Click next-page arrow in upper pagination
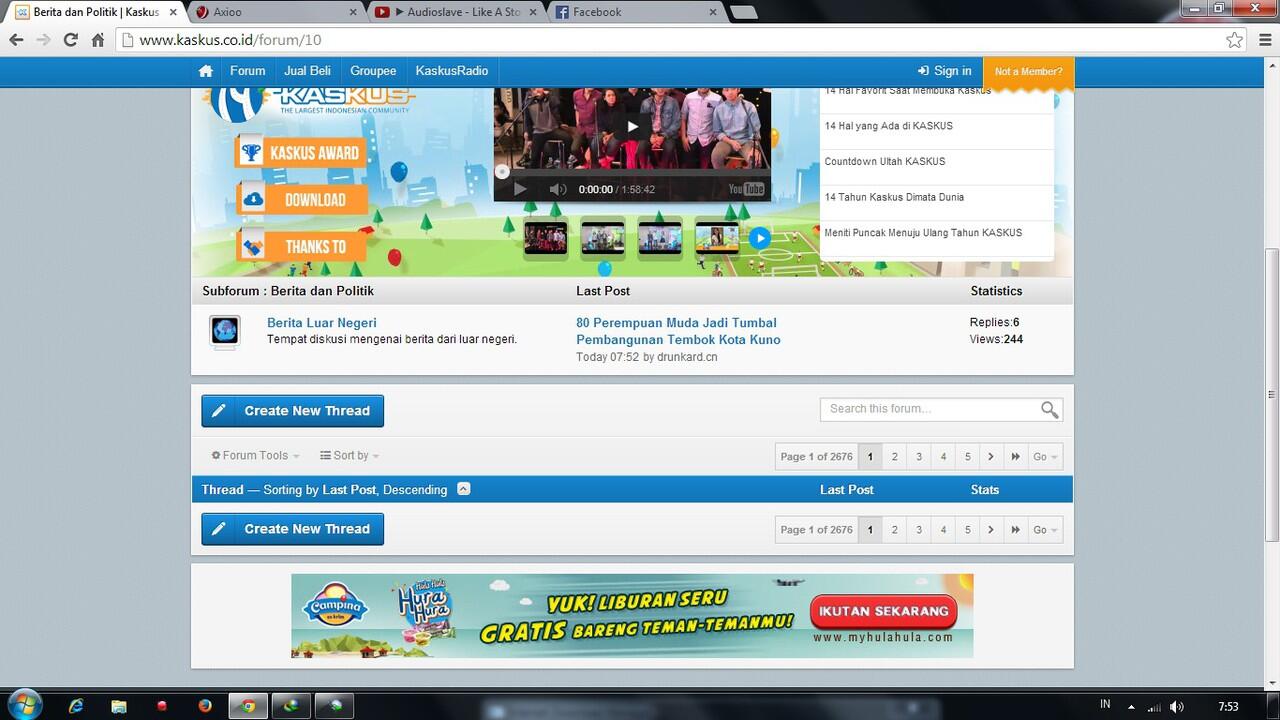 pos(991,457)
